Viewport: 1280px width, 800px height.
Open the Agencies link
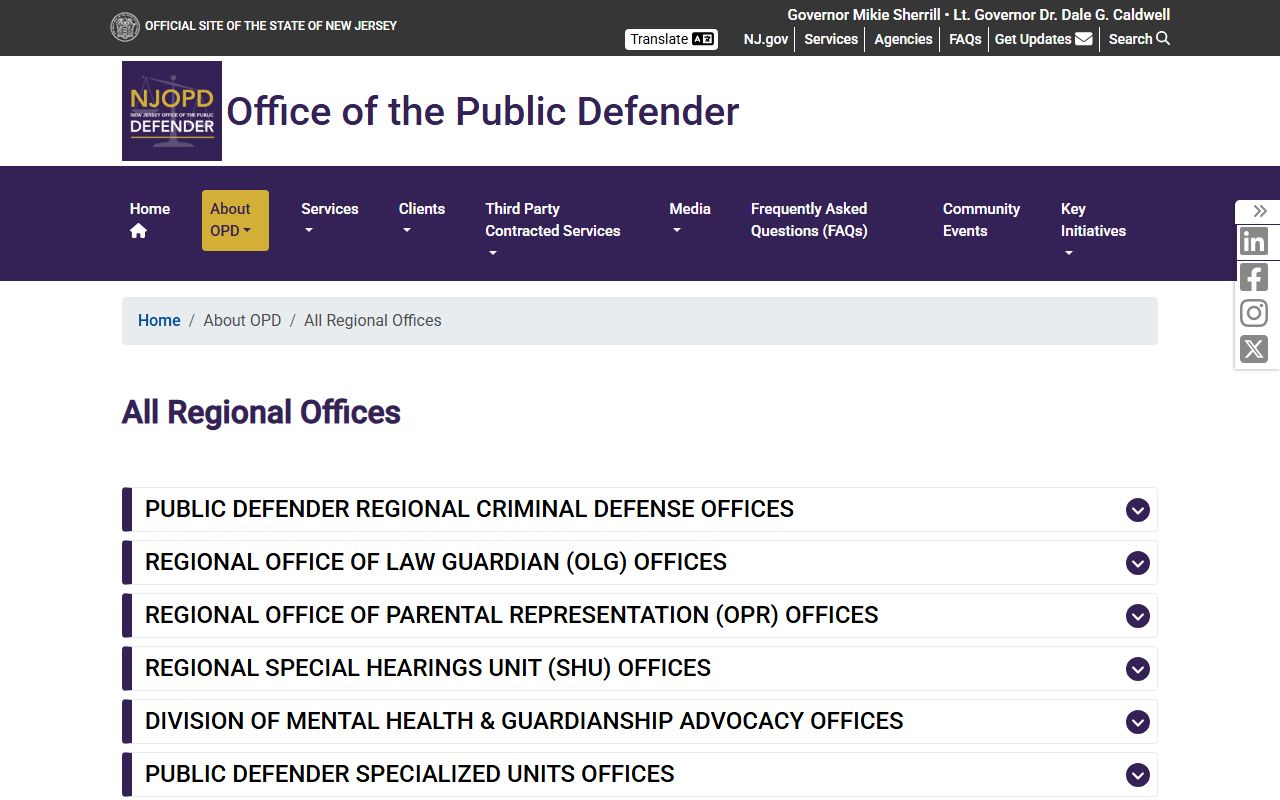click(x=903, y=39)
